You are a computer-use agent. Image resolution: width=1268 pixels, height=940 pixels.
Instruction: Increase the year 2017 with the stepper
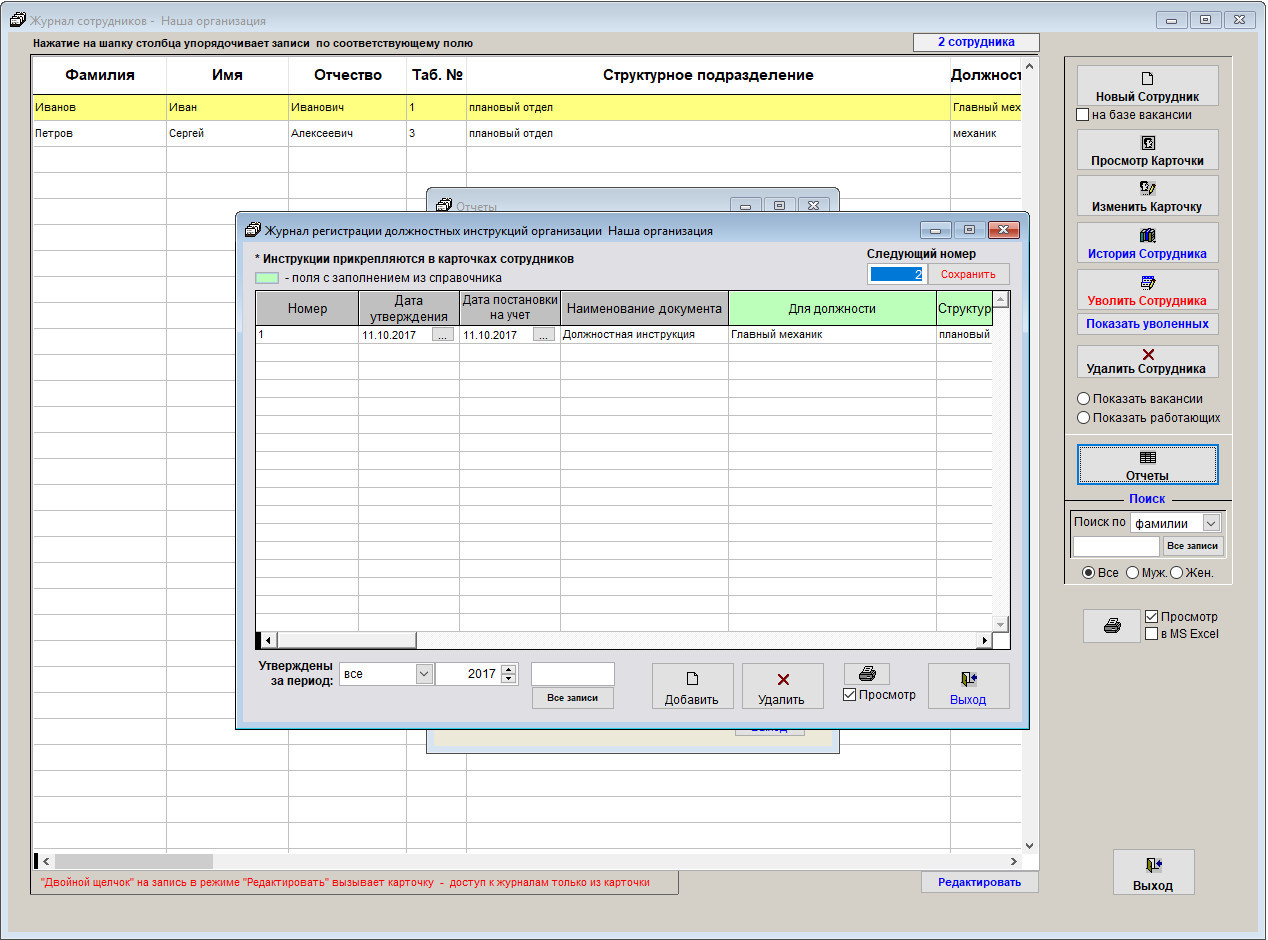(509, 669)
